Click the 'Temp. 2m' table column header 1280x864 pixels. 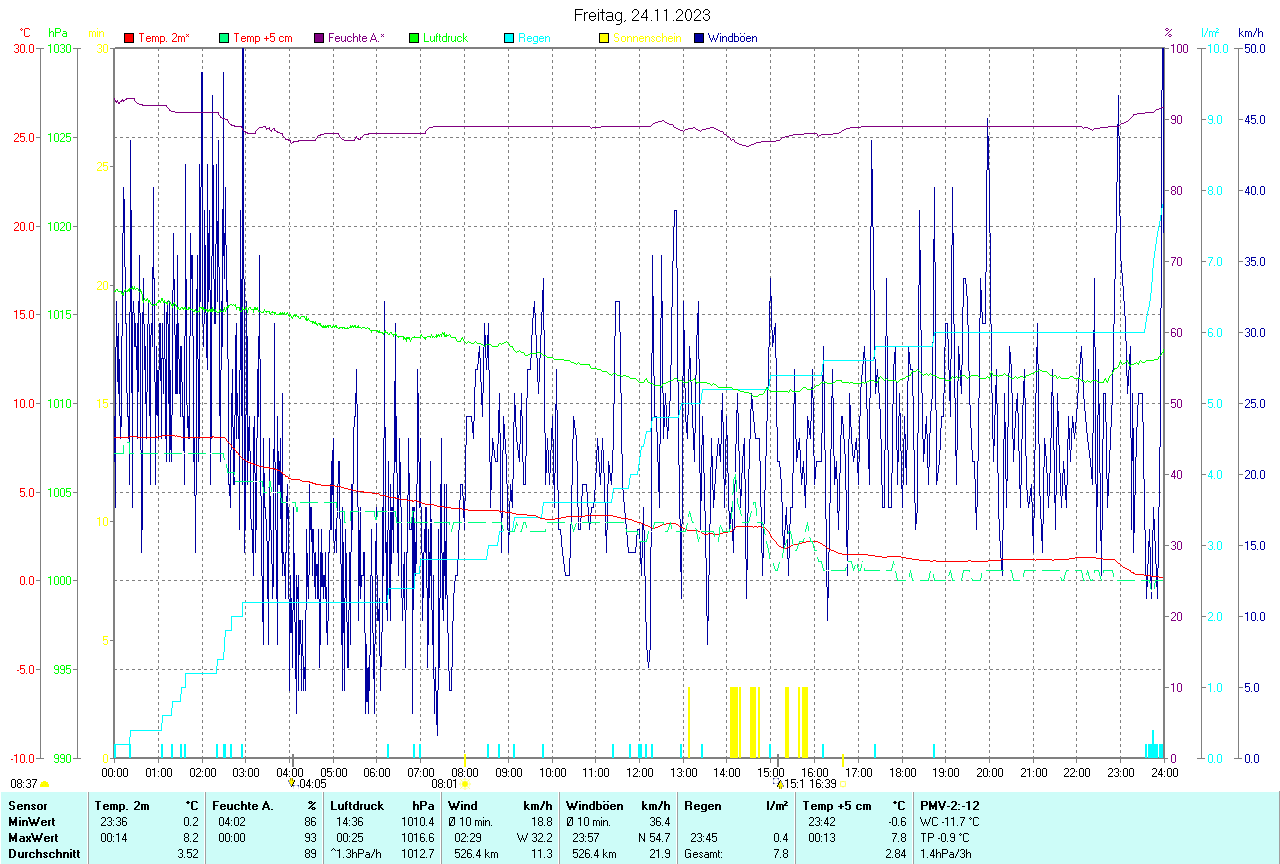pyautogui.click(x=122, y=806)
